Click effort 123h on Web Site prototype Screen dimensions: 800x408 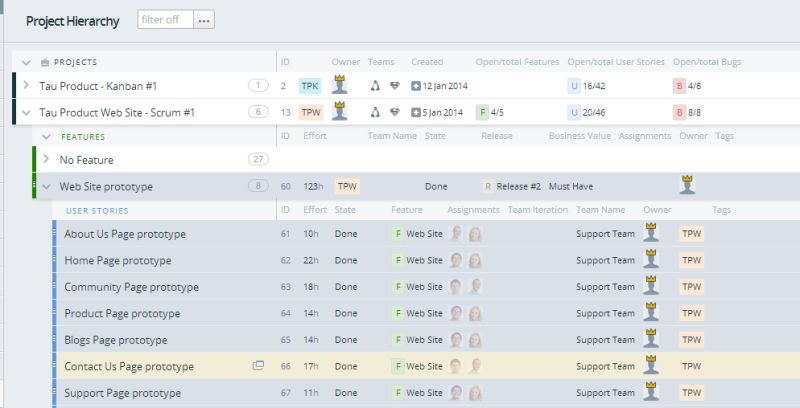pos(313,187)
